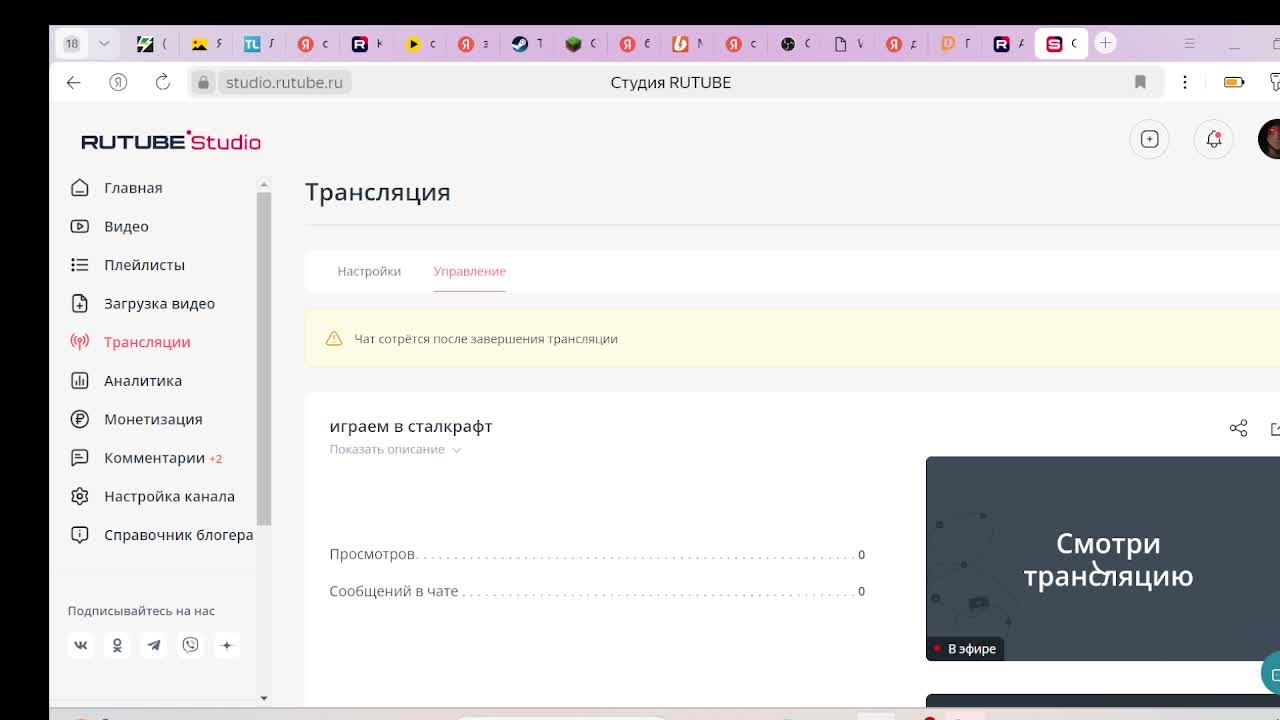Open the browser three-dot menu
Image resolution: width=1280 pixels, height=720 pixels.
(1185, 82)
